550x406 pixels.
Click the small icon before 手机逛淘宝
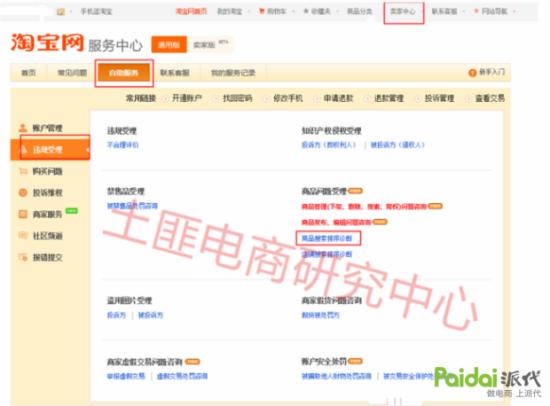[x=61, y=12]
